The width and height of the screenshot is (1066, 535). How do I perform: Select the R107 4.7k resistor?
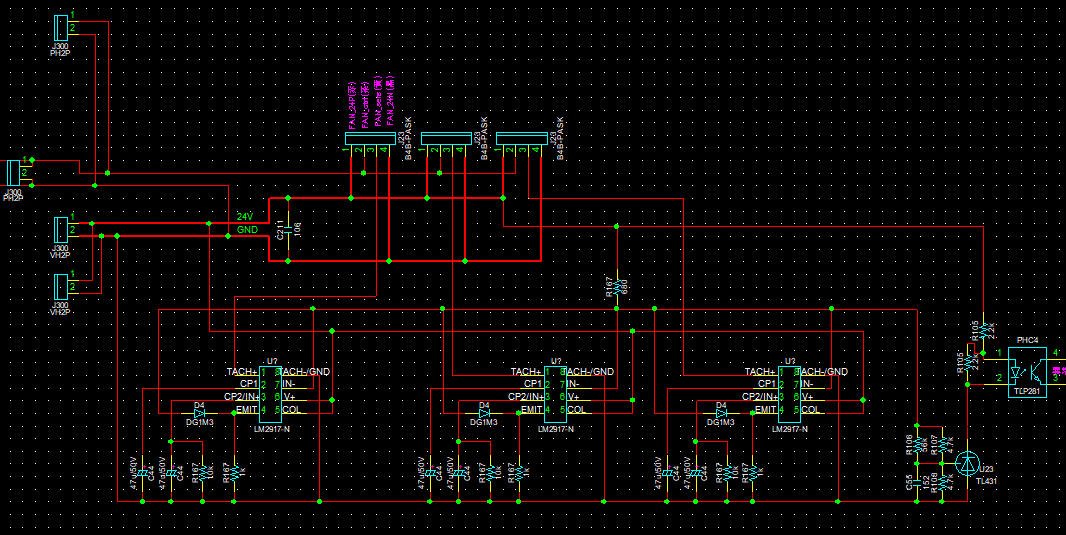(x=942, y=445)
